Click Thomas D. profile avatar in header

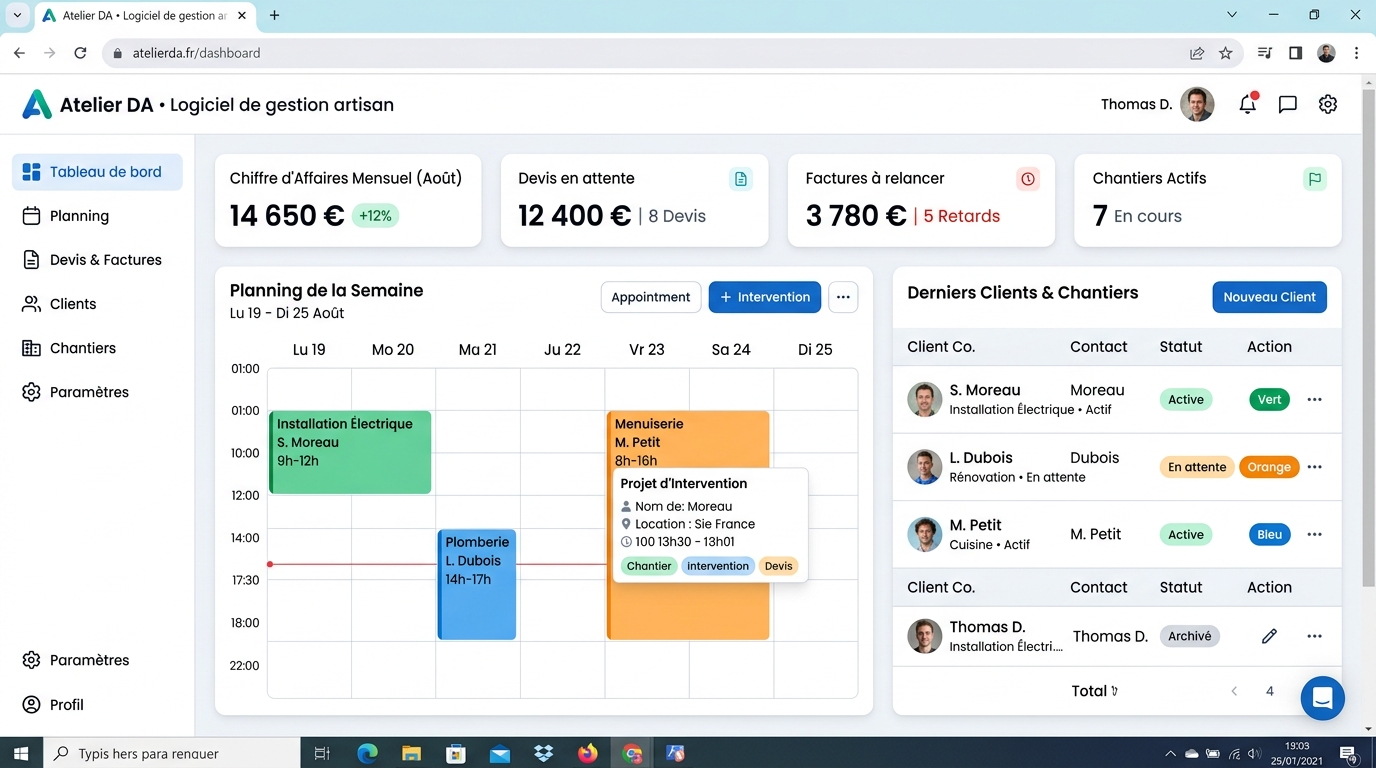pyautogui.click(x=1197, y=104)
